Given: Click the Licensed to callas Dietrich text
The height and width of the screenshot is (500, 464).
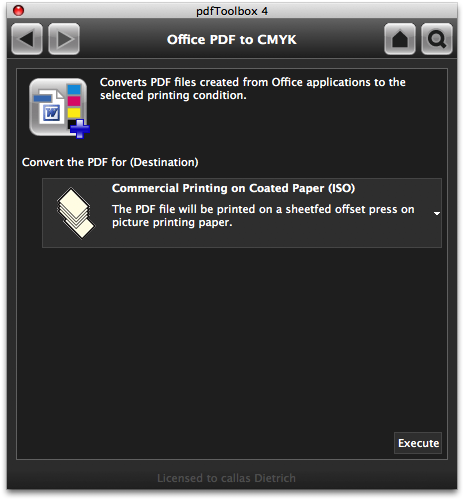Looking at the screenshot, I should coord(226,478).
